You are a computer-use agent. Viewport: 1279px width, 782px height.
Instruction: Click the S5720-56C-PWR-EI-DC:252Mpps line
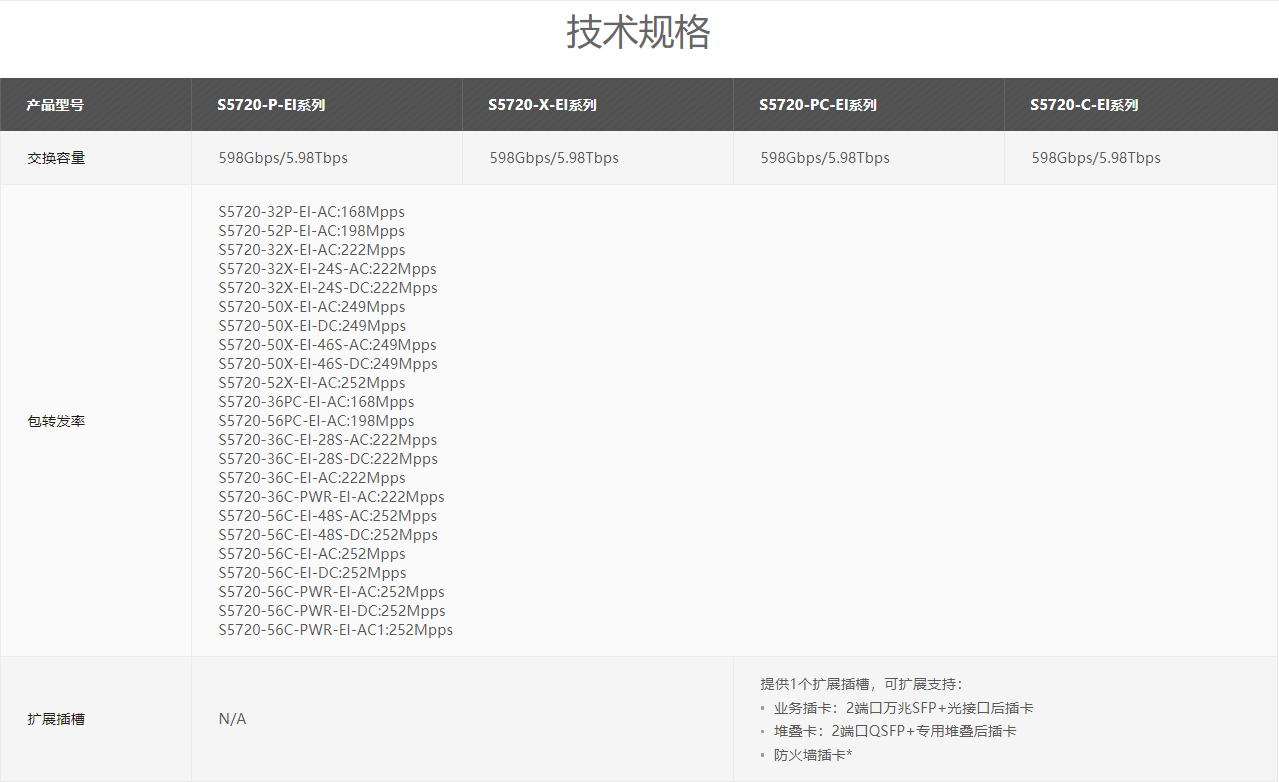tap(332, 611)
